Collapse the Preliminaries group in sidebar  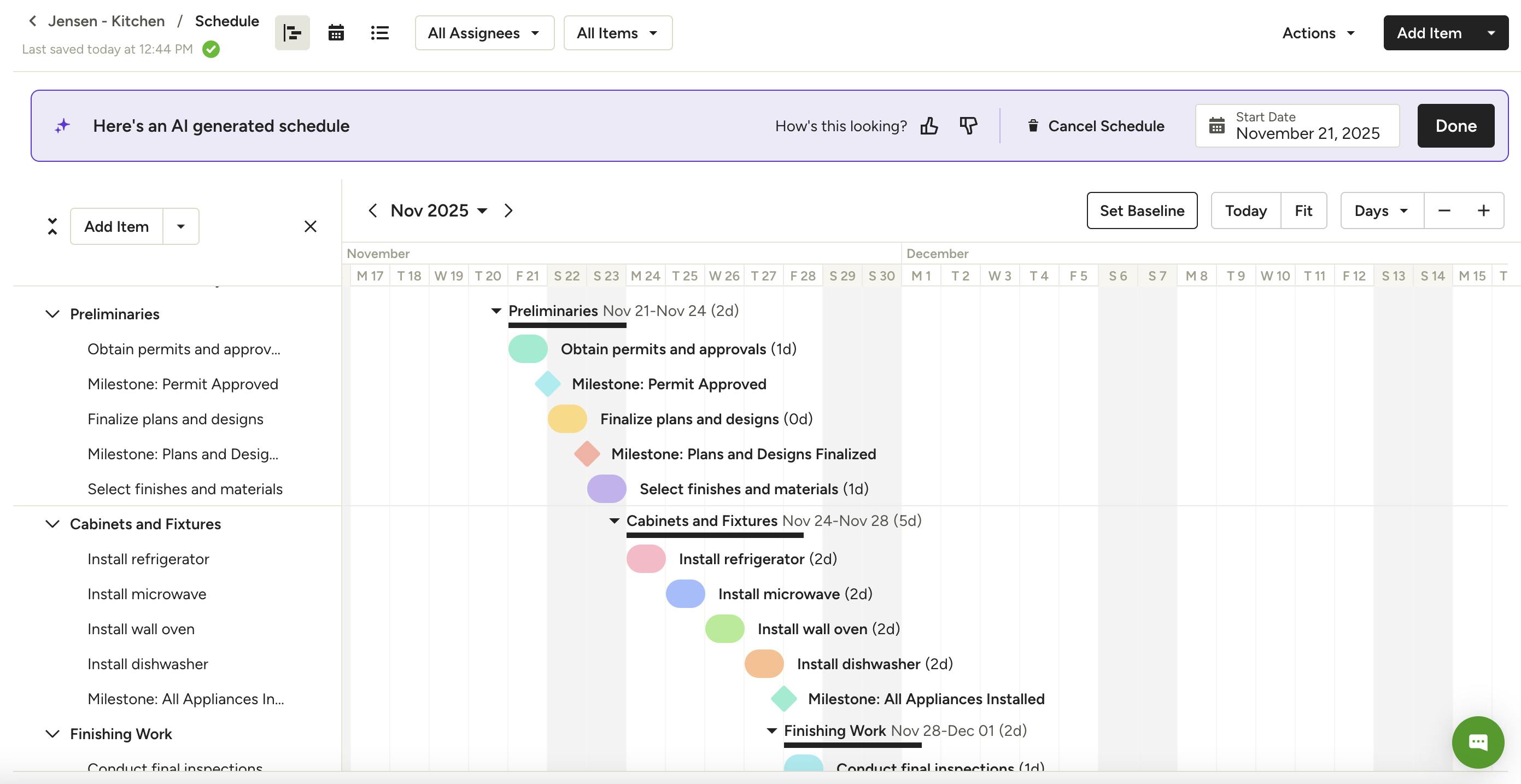(x=52, y=314)
